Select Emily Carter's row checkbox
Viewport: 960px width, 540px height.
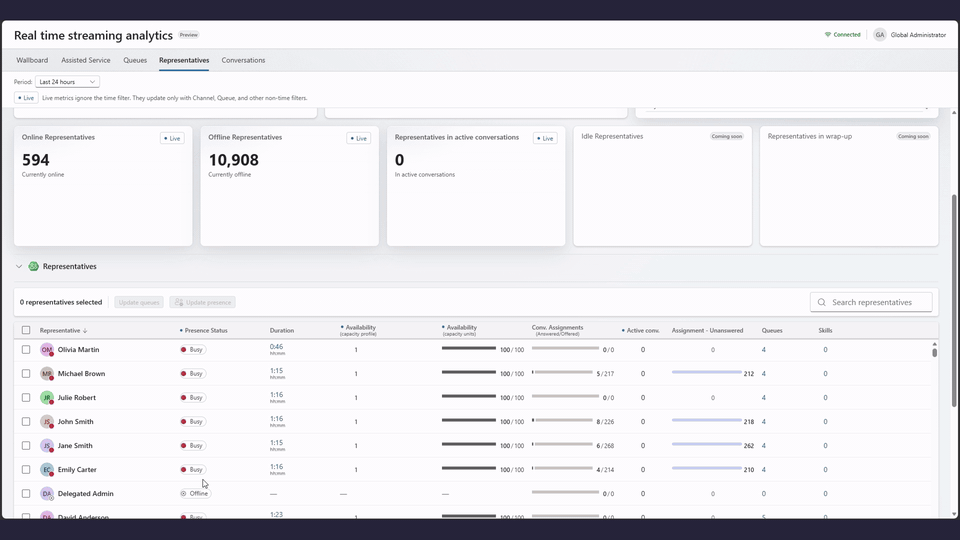(x=26, y=470)
